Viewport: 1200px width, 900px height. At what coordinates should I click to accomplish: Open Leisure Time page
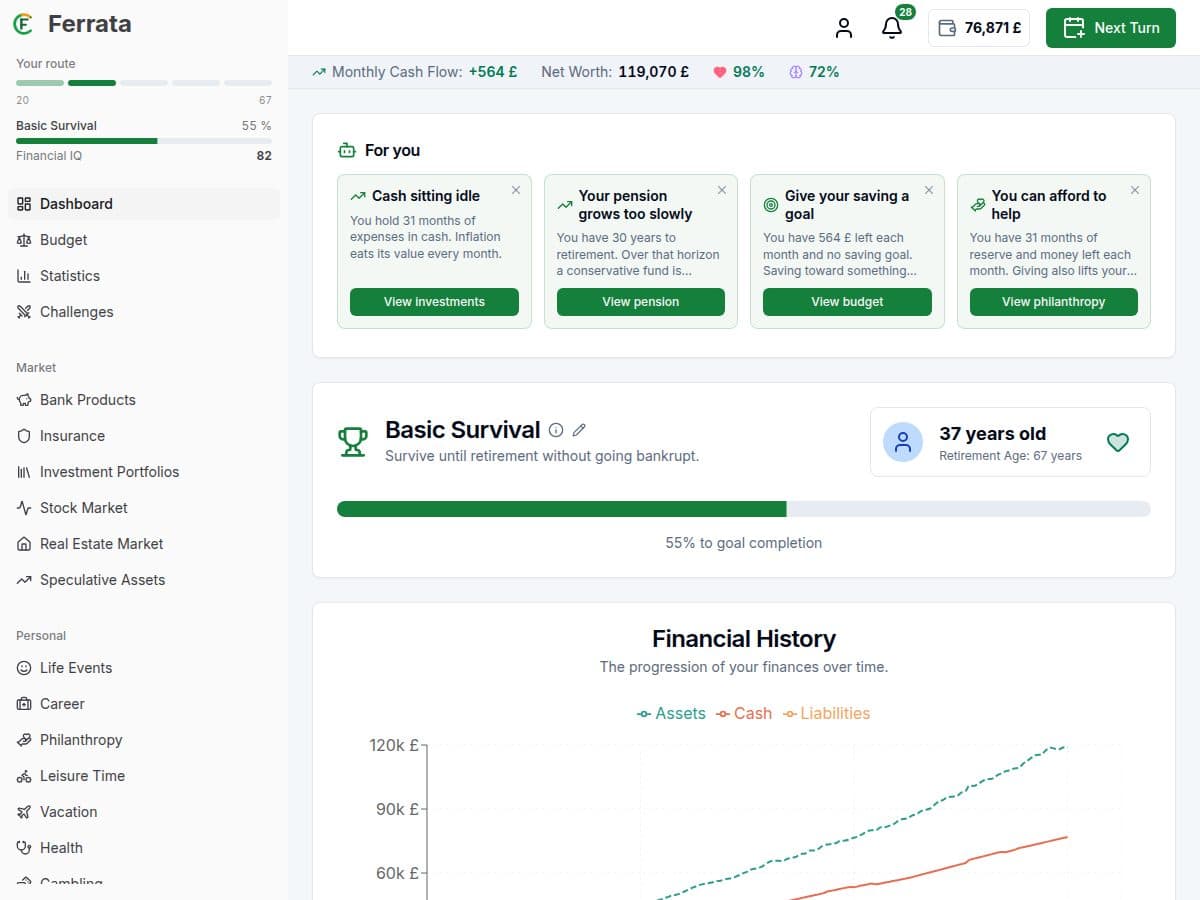[x=144, y=776]
